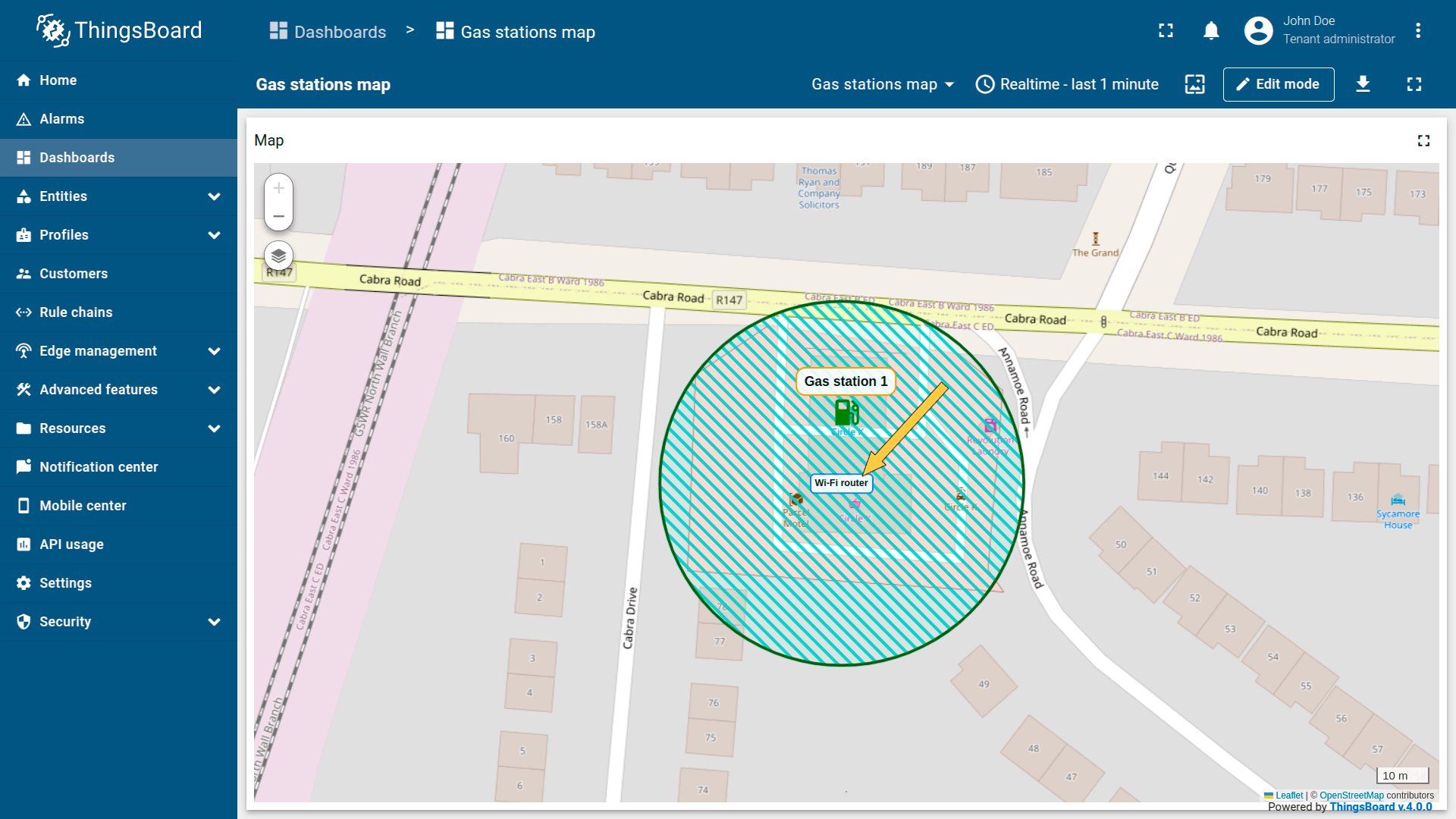
Task: Open the OpenStreetMap attribution link
Action: [1351, 795]
